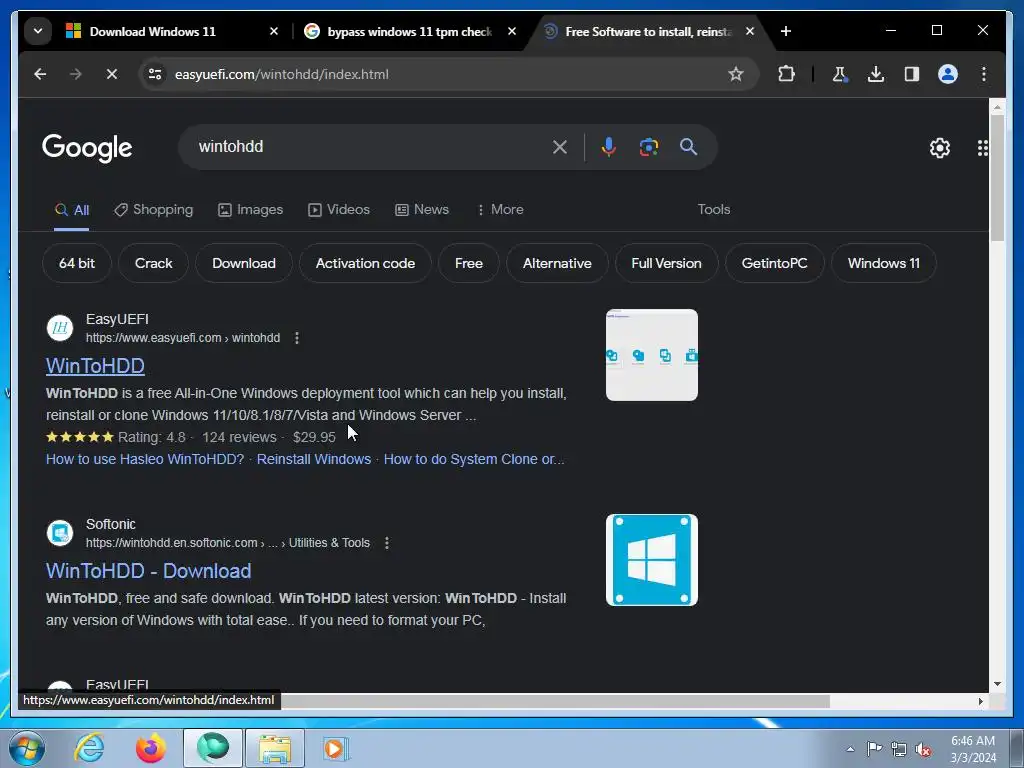Screen dimensions: 1024x768
Task: Switch to bypass windows 11 tpm check tab
Action: [409, 31]
